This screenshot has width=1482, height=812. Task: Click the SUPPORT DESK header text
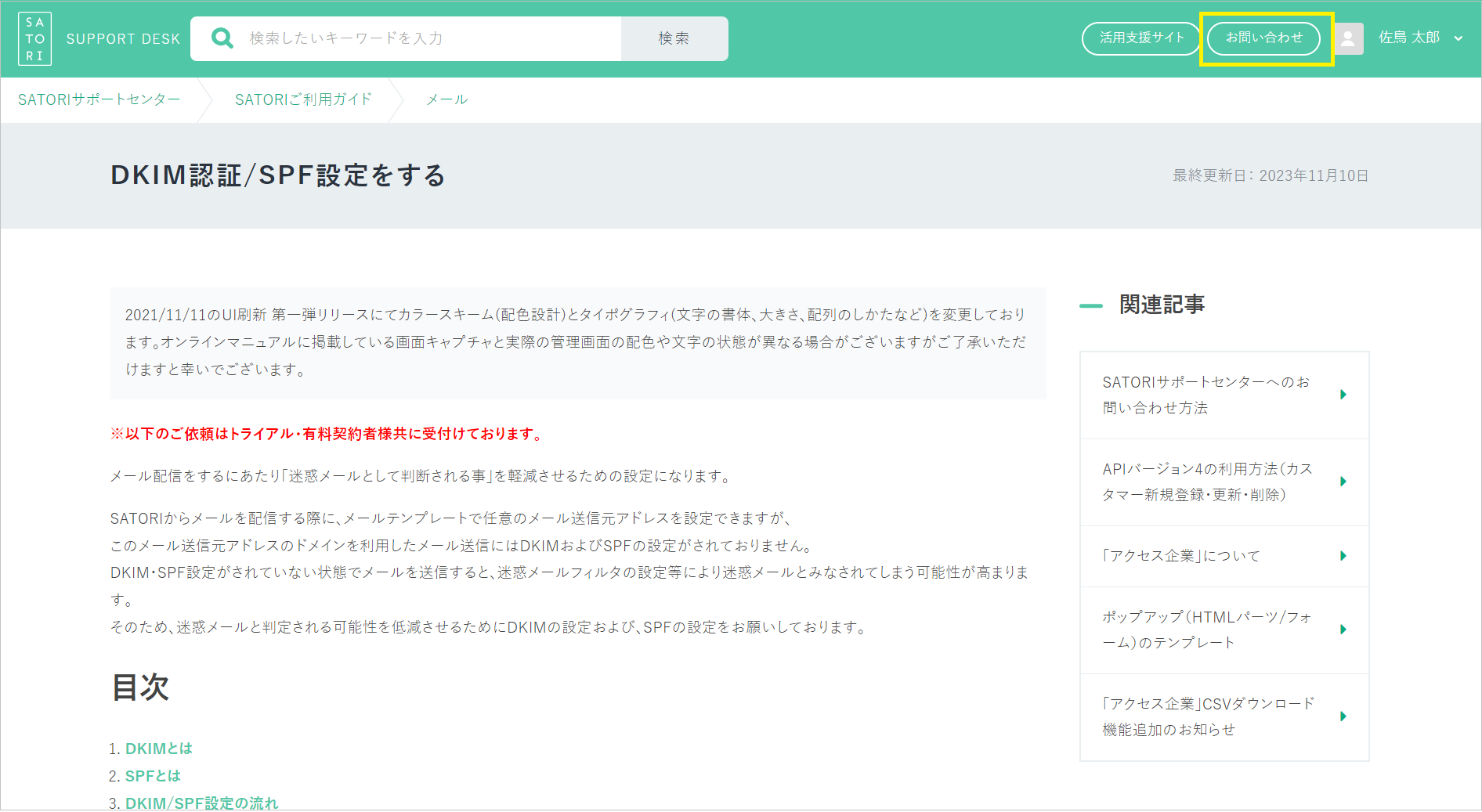123,39
